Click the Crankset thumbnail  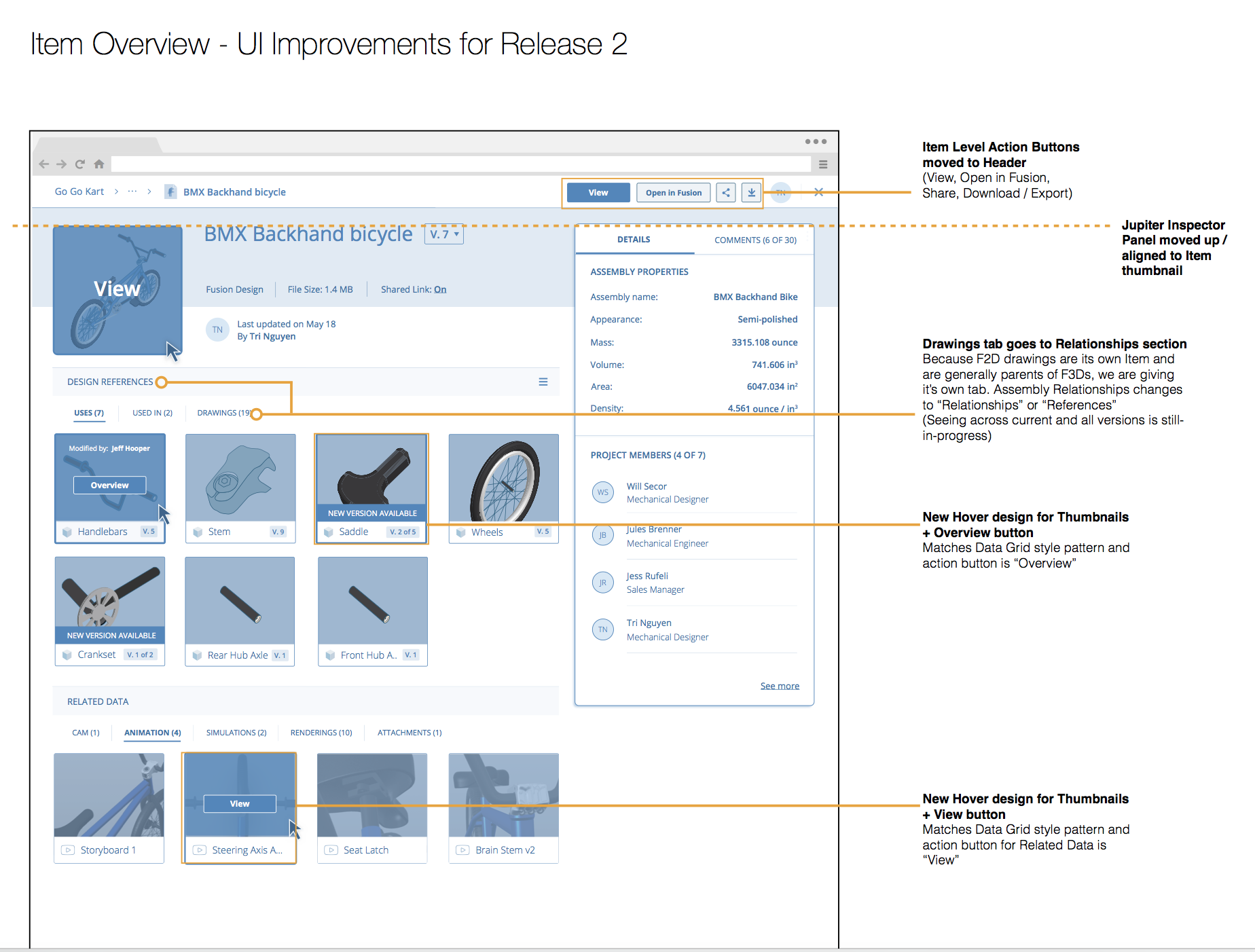110,611
